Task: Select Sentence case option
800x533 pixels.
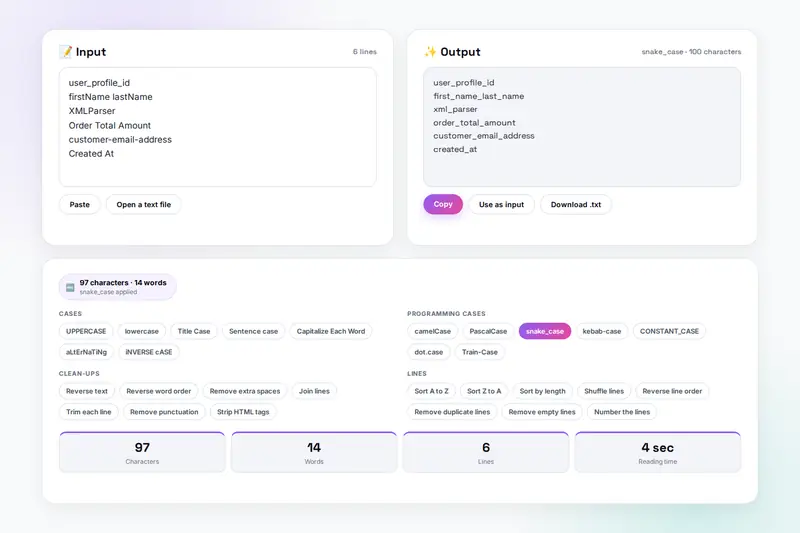Action: pyautogui.click(x=254, y=331)
